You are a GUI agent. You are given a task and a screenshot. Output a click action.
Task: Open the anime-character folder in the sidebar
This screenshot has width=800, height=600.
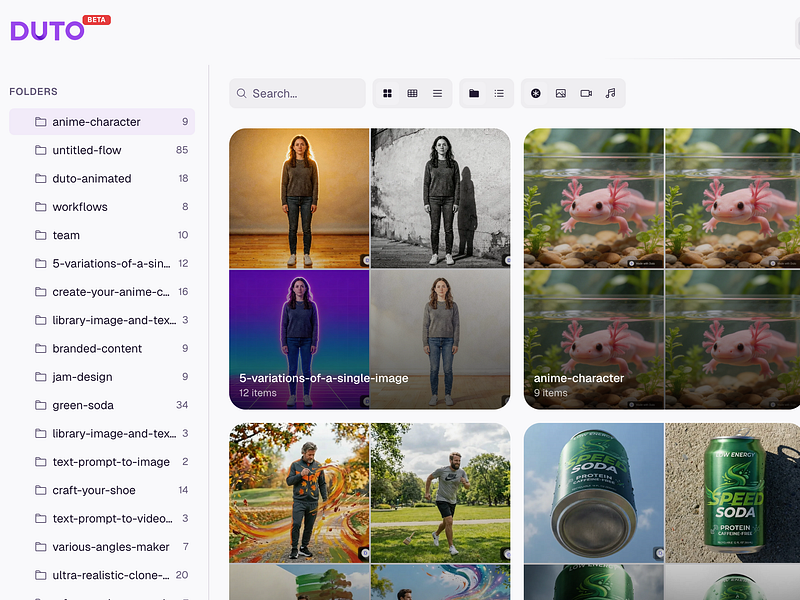tap(102, 121)
